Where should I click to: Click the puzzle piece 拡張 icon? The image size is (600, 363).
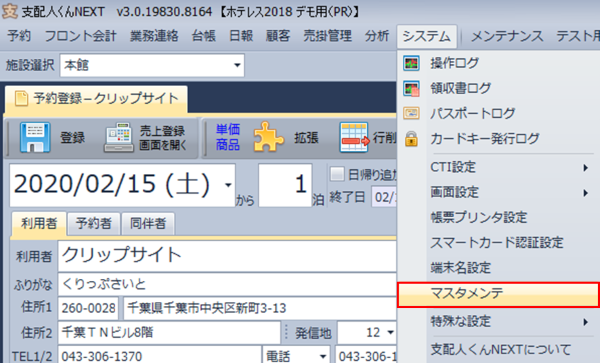(x=269, y=137)
